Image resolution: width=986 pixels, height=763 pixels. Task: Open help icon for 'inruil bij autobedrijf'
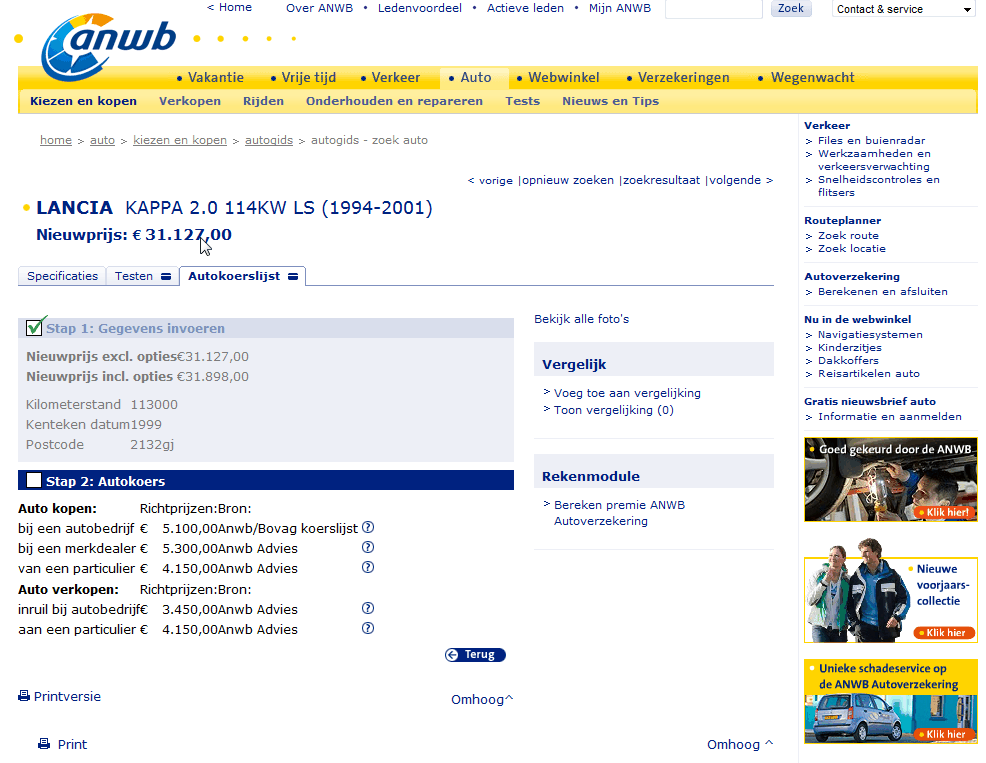tap(368, 608)
